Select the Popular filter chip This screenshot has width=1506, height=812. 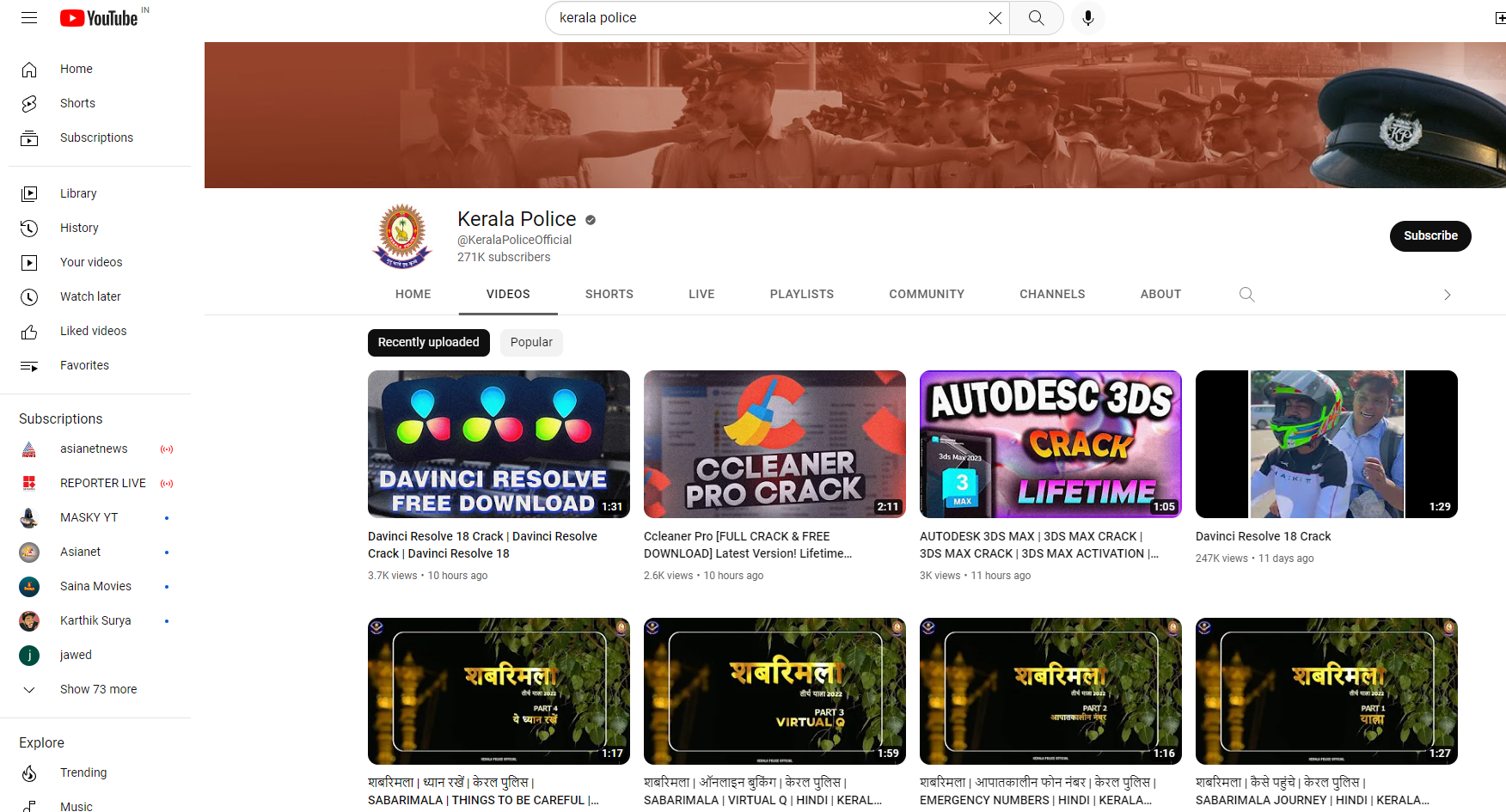531,342
